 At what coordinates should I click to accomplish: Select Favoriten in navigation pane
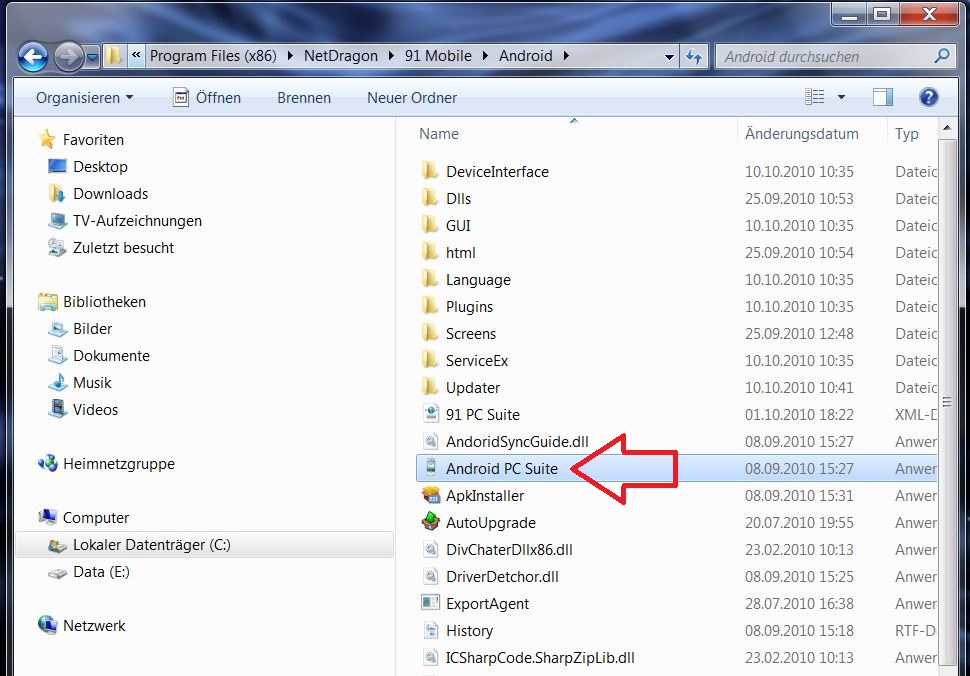[93, 140]
